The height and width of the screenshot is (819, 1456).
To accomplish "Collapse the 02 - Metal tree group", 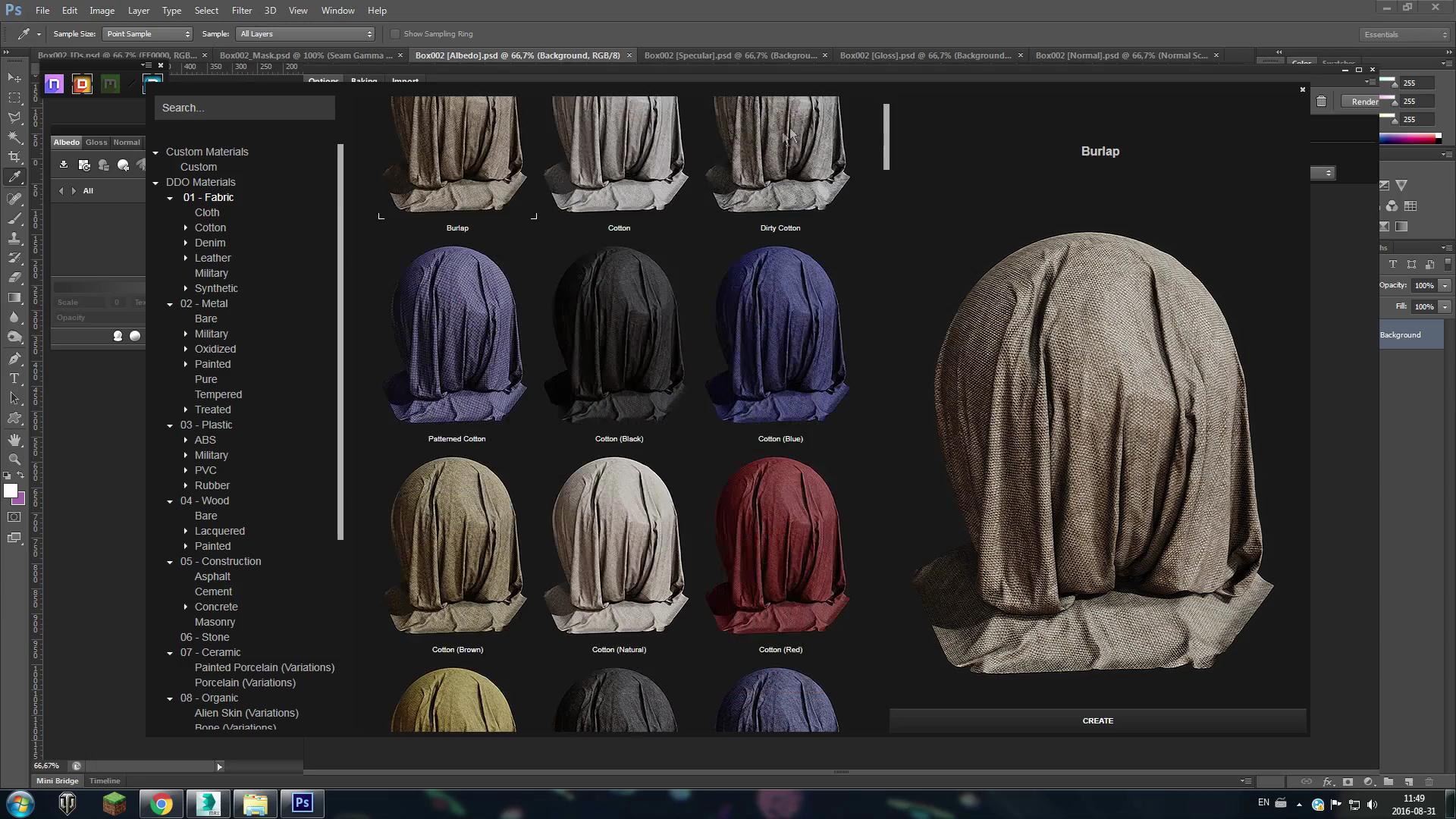I will pos(170,304).
